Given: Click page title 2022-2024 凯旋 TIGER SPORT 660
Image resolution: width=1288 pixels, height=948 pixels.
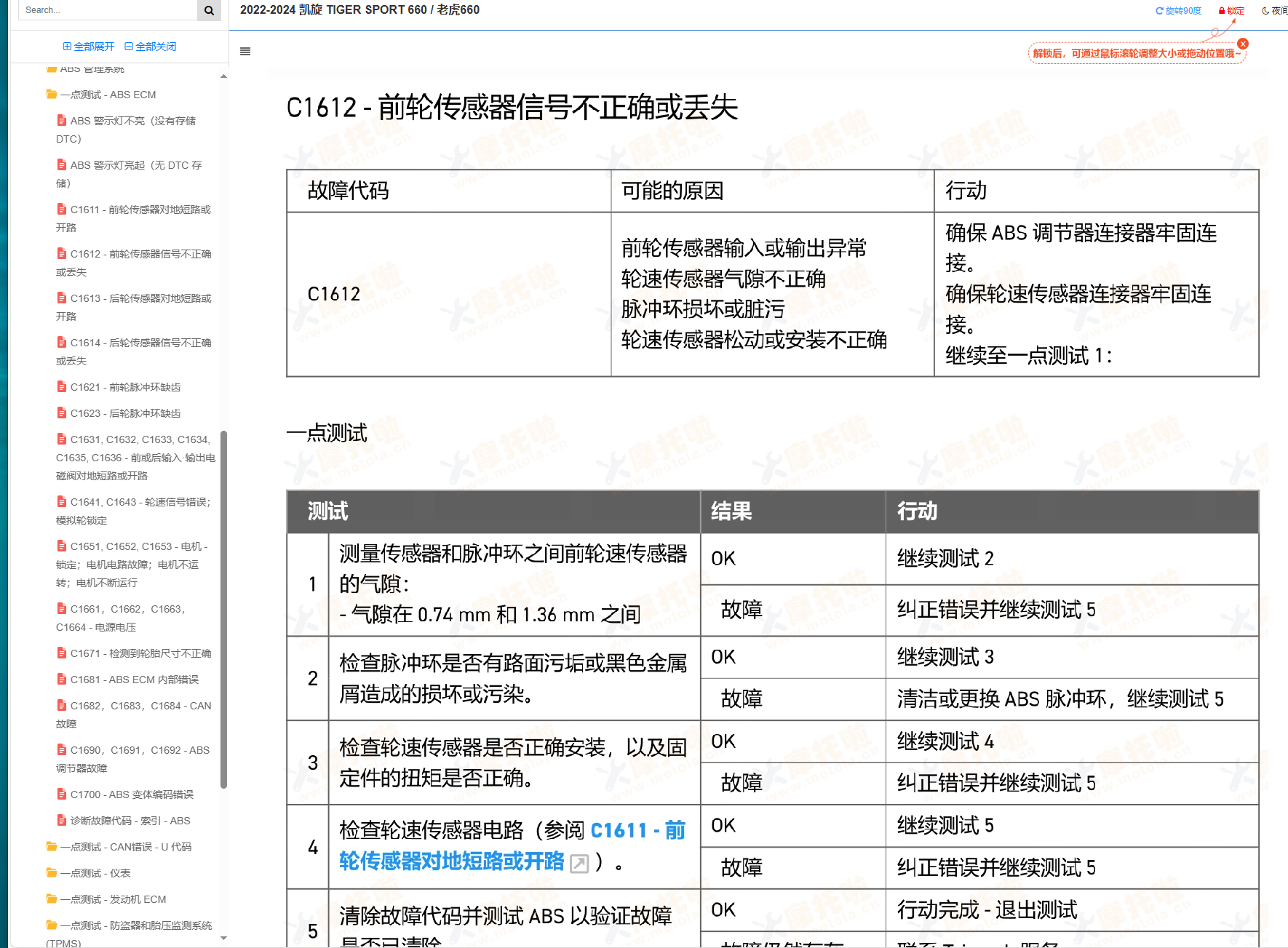Looking at the screenshot, I should click(359, 10).
